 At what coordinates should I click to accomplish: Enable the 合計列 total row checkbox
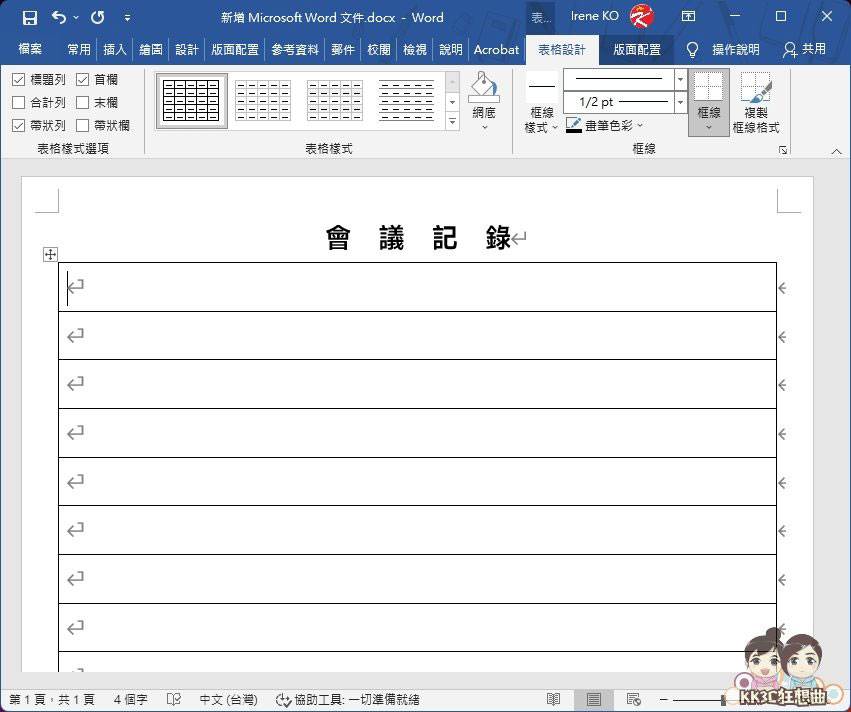[19, 102]
